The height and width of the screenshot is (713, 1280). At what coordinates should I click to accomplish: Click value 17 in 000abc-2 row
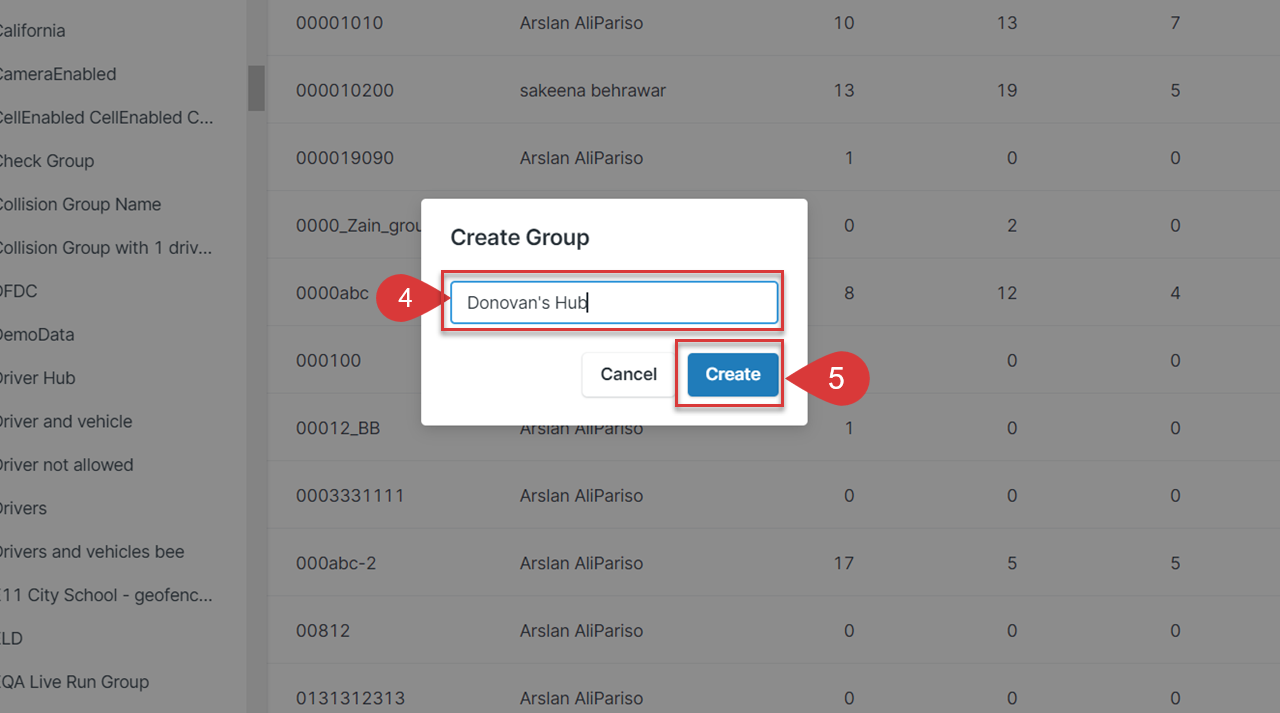point(844,563)
